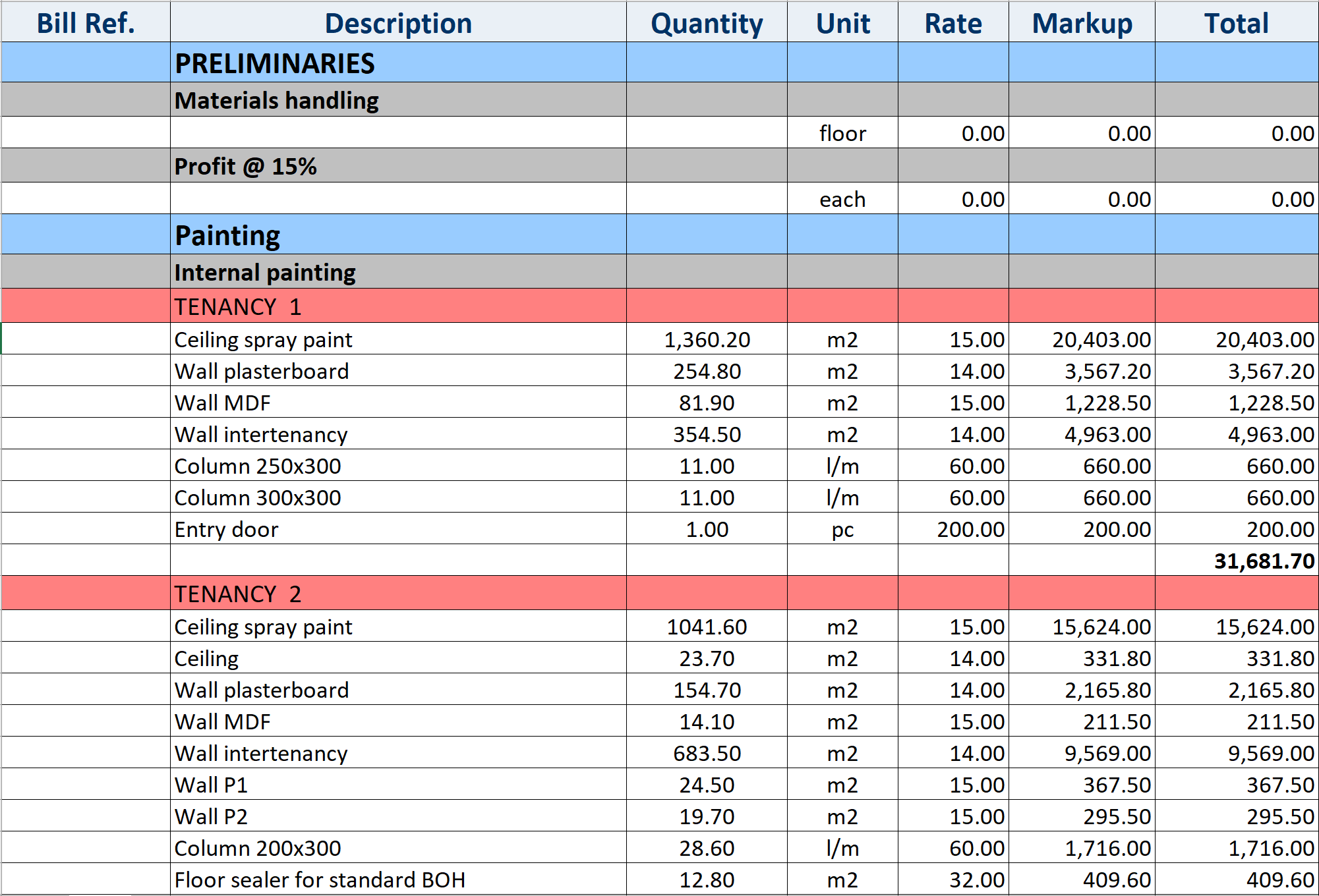Select the Wall plasterboard rate 14.00 under Tenancy 1
Screen dimensions: 1319x896
(976, 371)
